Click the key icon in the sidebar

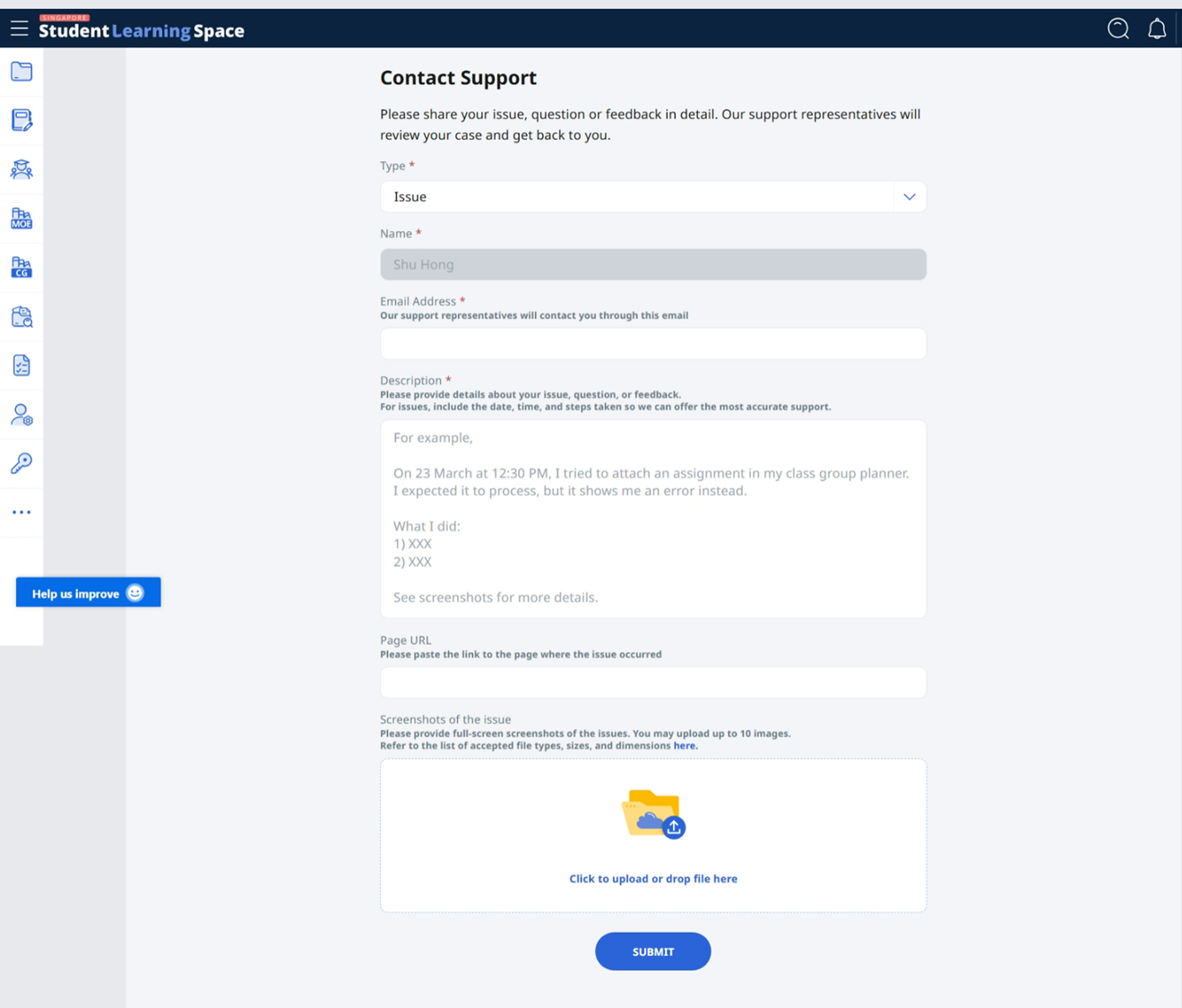[22, 463]
